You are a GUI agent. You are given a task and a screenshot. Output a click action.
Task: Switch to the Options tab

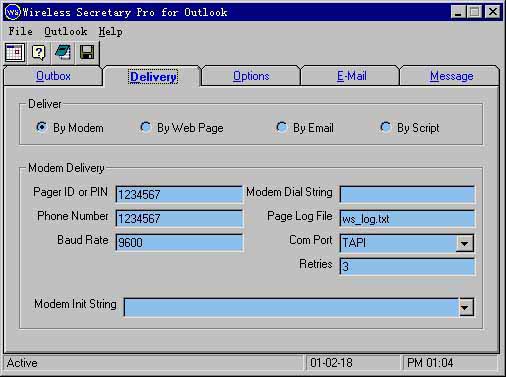[x=251, y=76]
